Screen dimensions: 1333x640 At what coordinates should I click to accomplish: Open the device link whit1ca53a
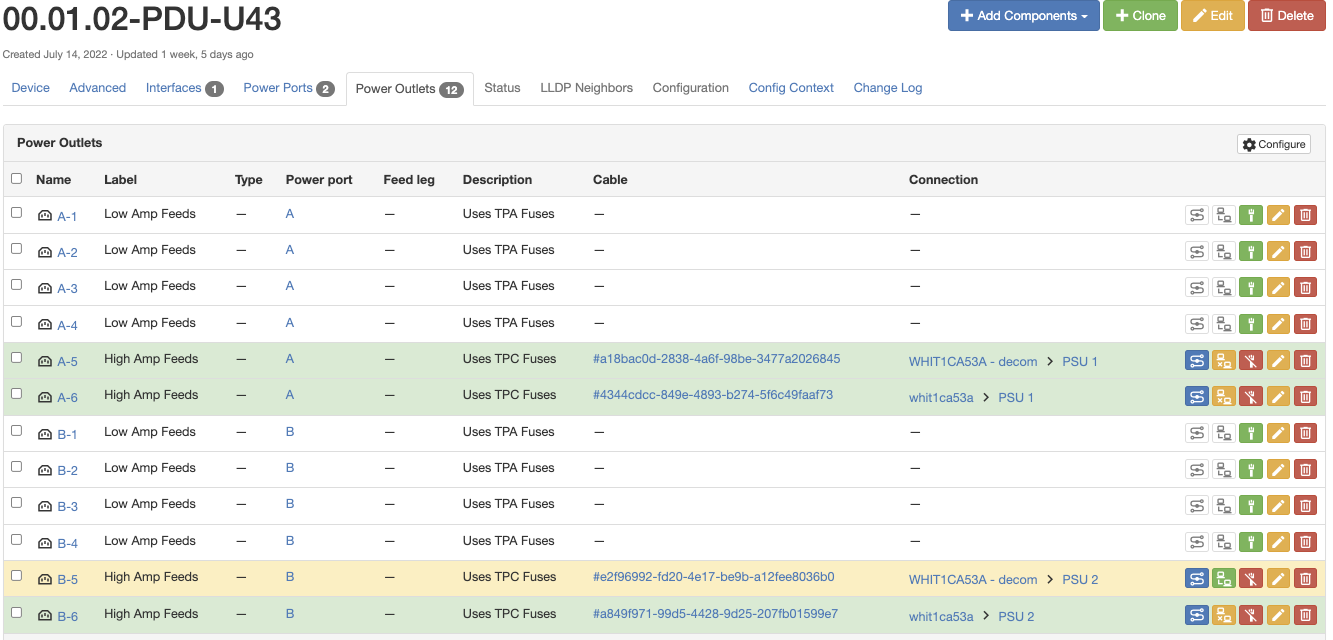pyautogui.click(x=941, y=397)
